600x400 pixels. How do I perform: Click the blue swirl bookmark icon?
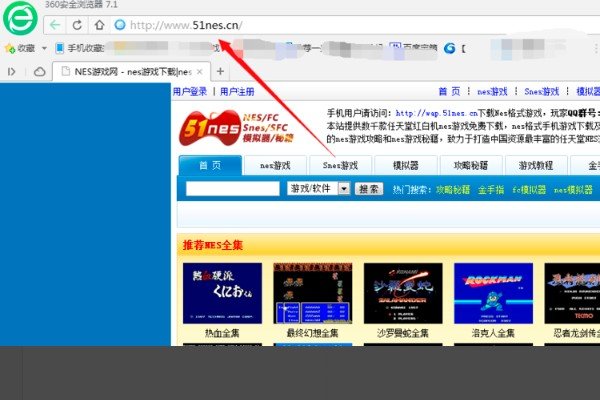click(450, 48)
